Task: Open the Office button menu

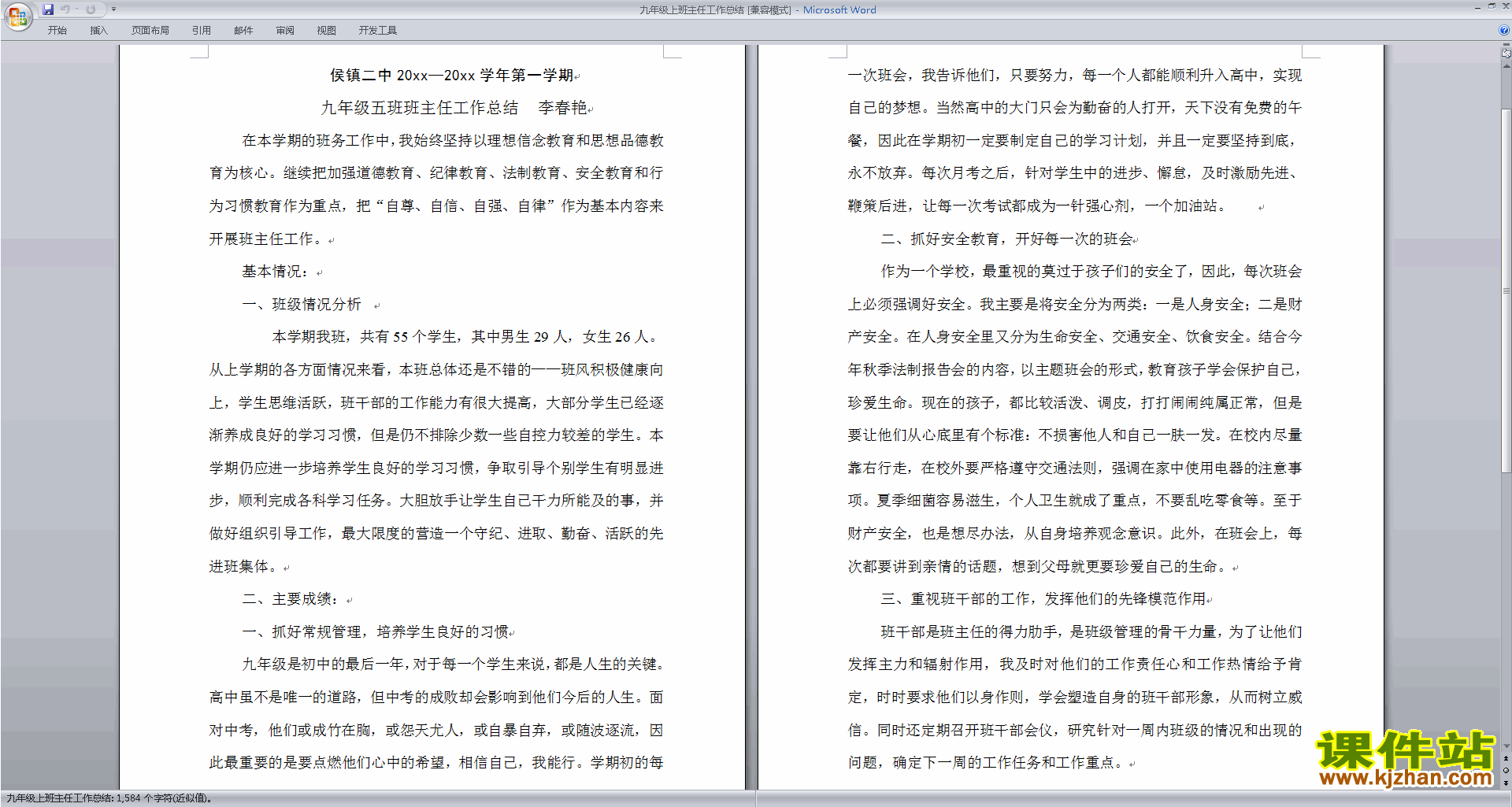Action: point(17,17)
